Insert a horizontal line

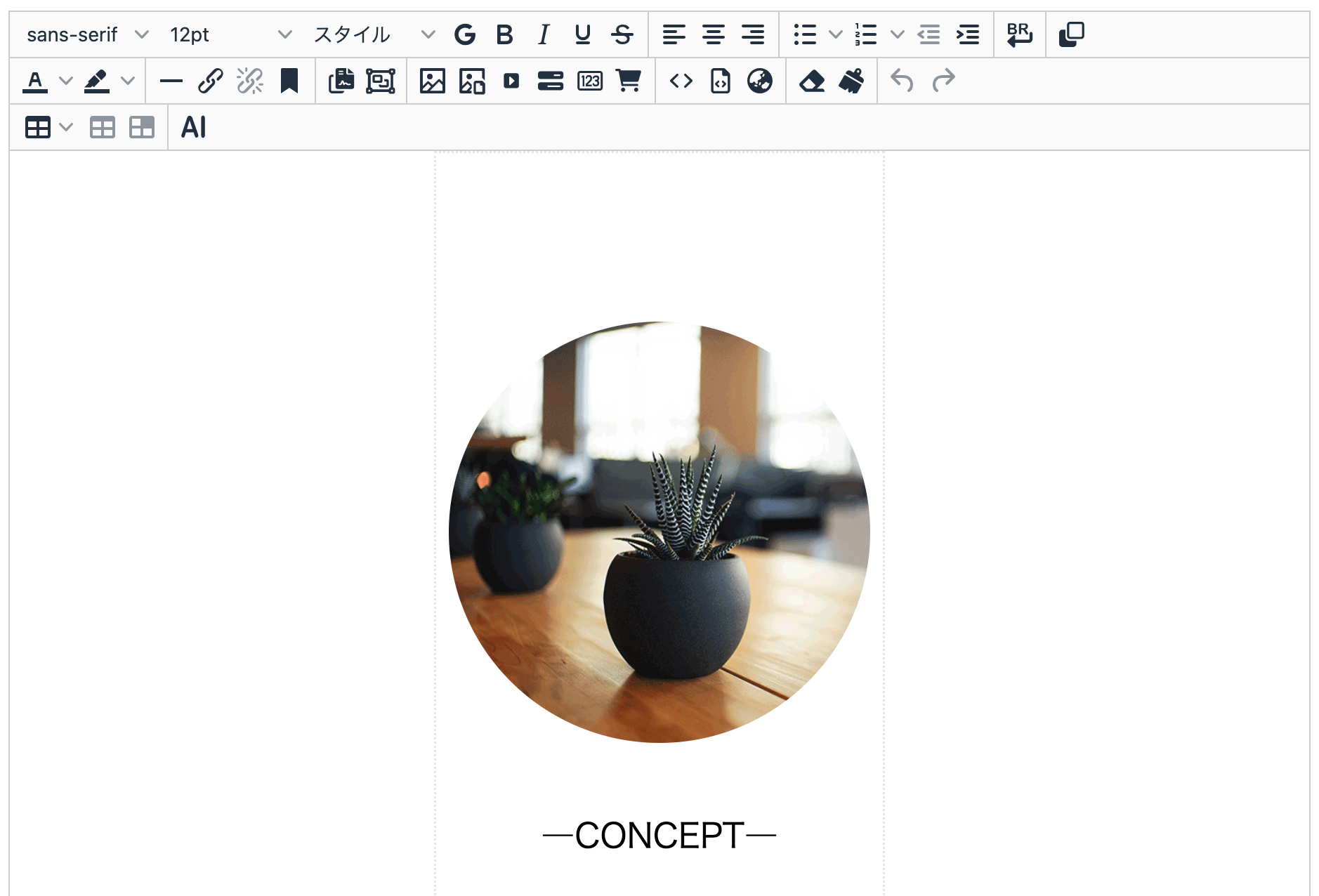click(171, 81)
